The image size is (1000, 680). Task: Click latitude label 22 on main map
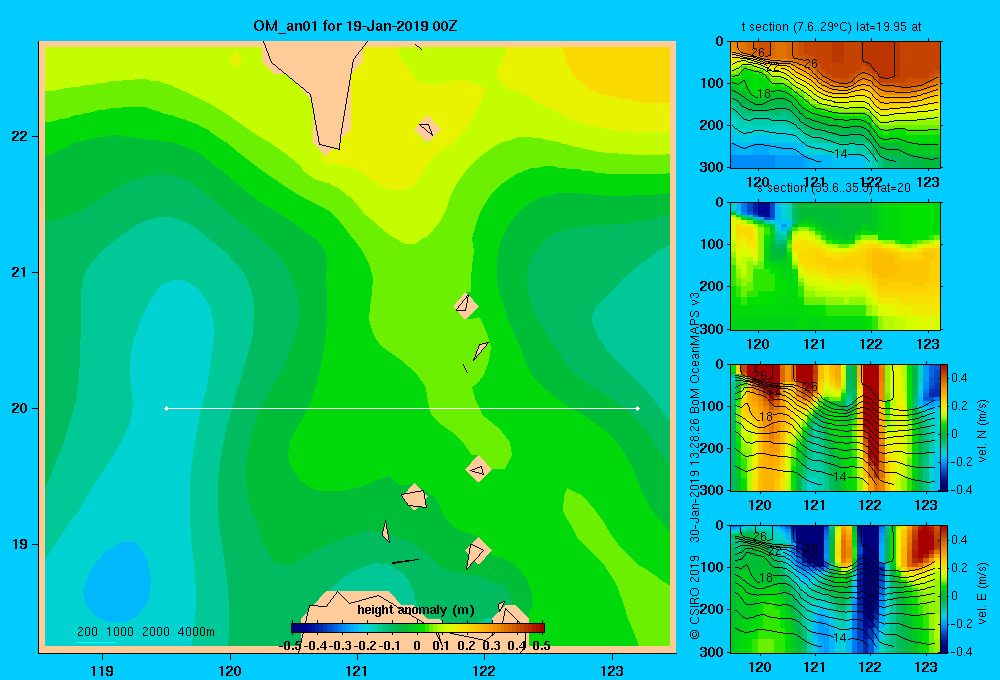pos(20,136)
